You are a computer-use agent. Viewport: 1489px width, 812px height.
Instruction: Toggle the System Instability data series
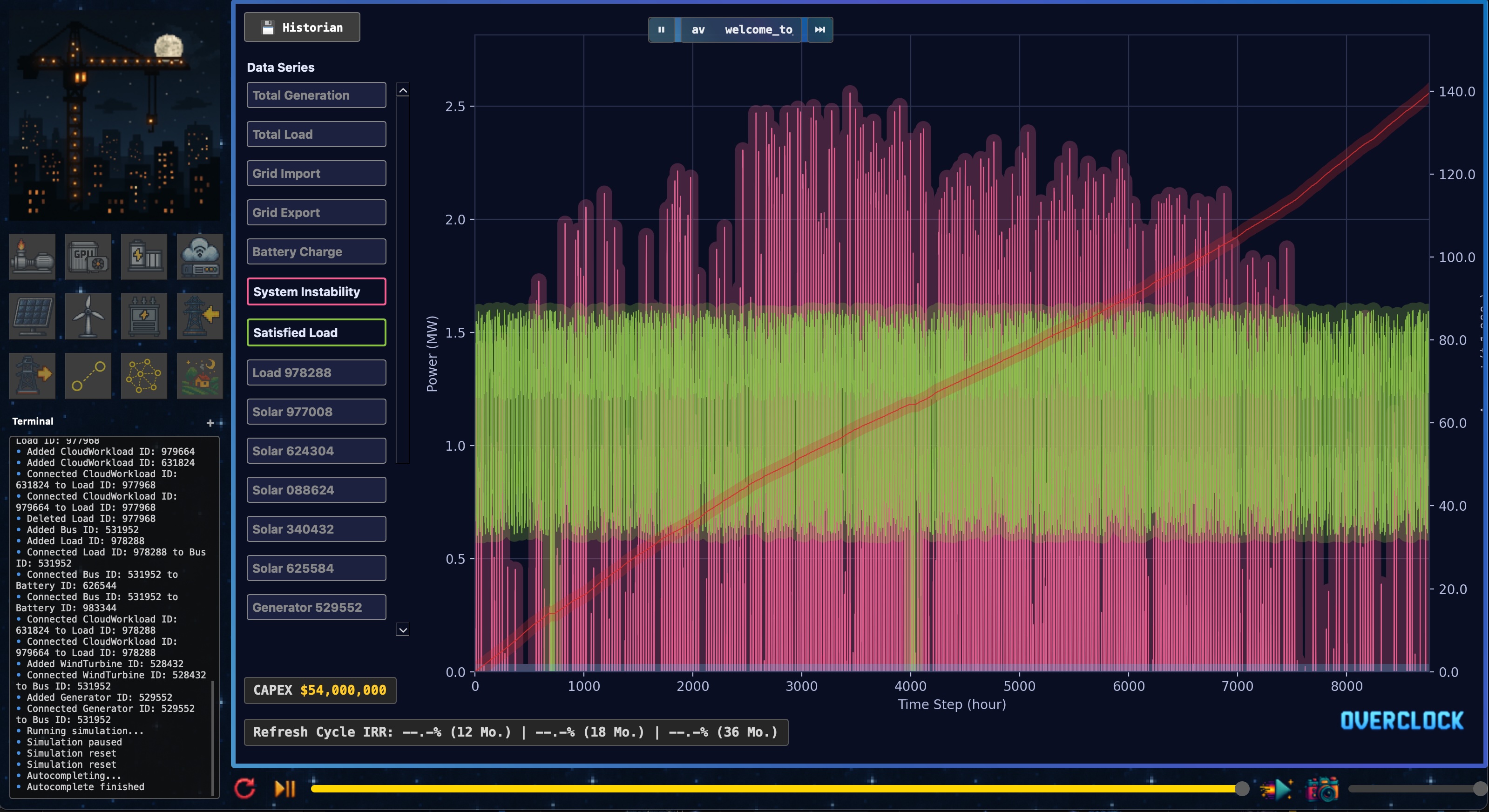click(316, 291)
